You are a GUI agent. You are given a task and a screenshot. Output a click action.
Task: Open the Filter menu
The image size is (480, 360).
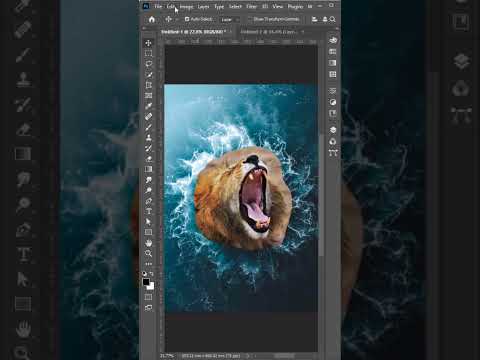point(251,6)
